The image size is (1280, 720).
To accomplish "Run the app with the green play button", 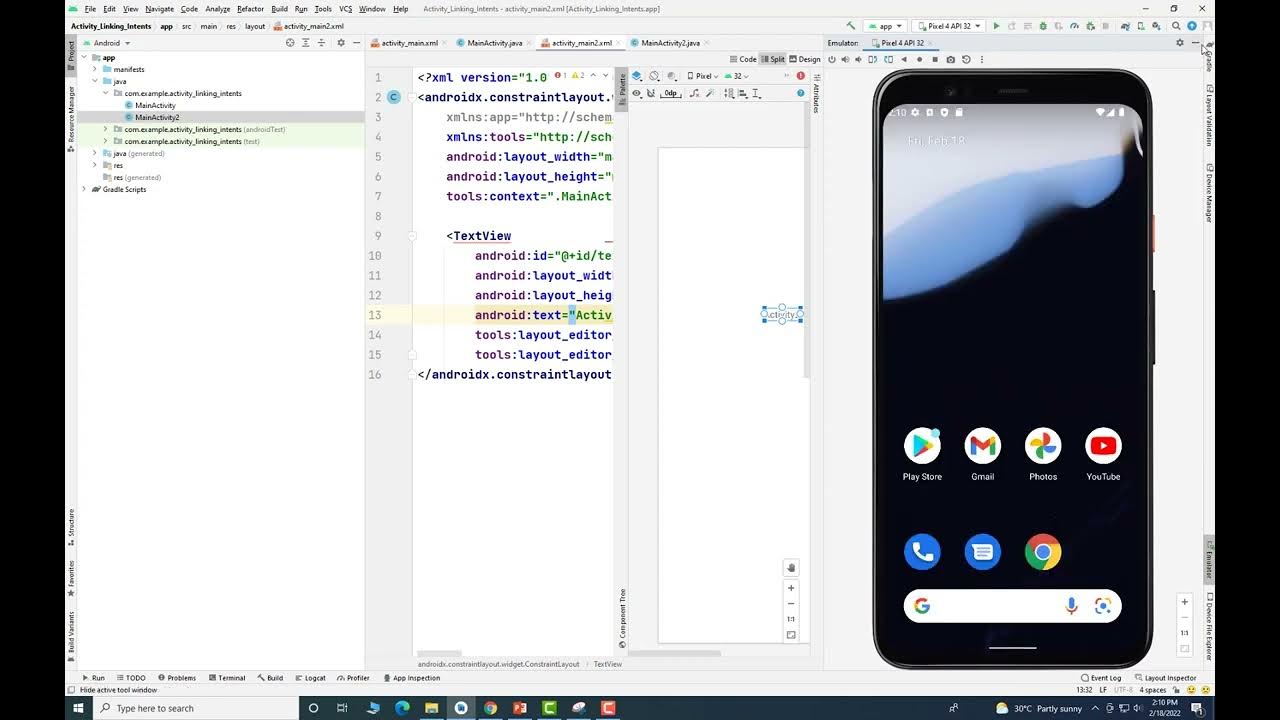I will point(996,26).
